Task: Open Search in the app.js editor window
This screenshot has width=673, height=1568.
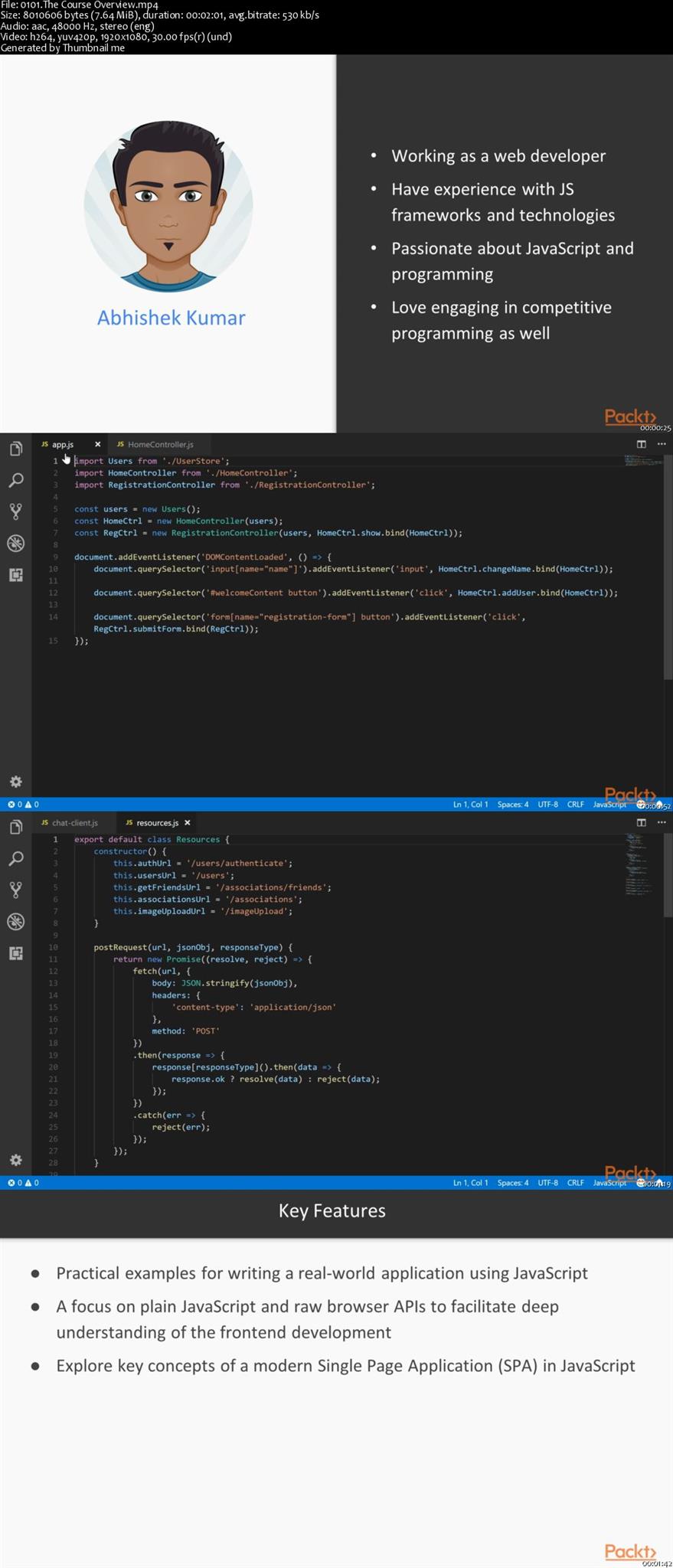Action: coord(15,480)
